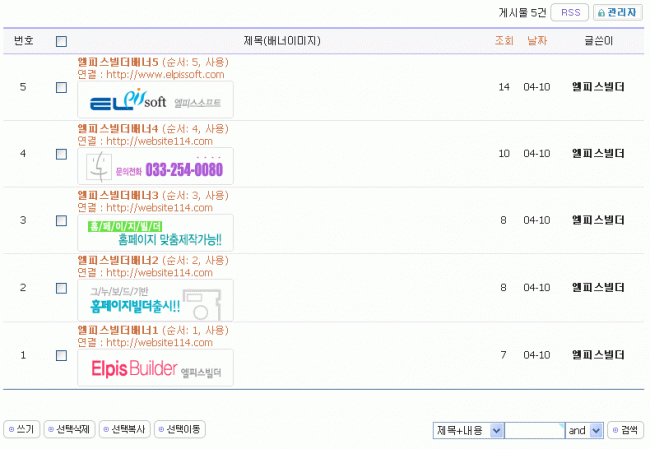Viewport: 650px width, 449px height.
Task: Open the and operator dropdown
Action: [x=584, y=430]
